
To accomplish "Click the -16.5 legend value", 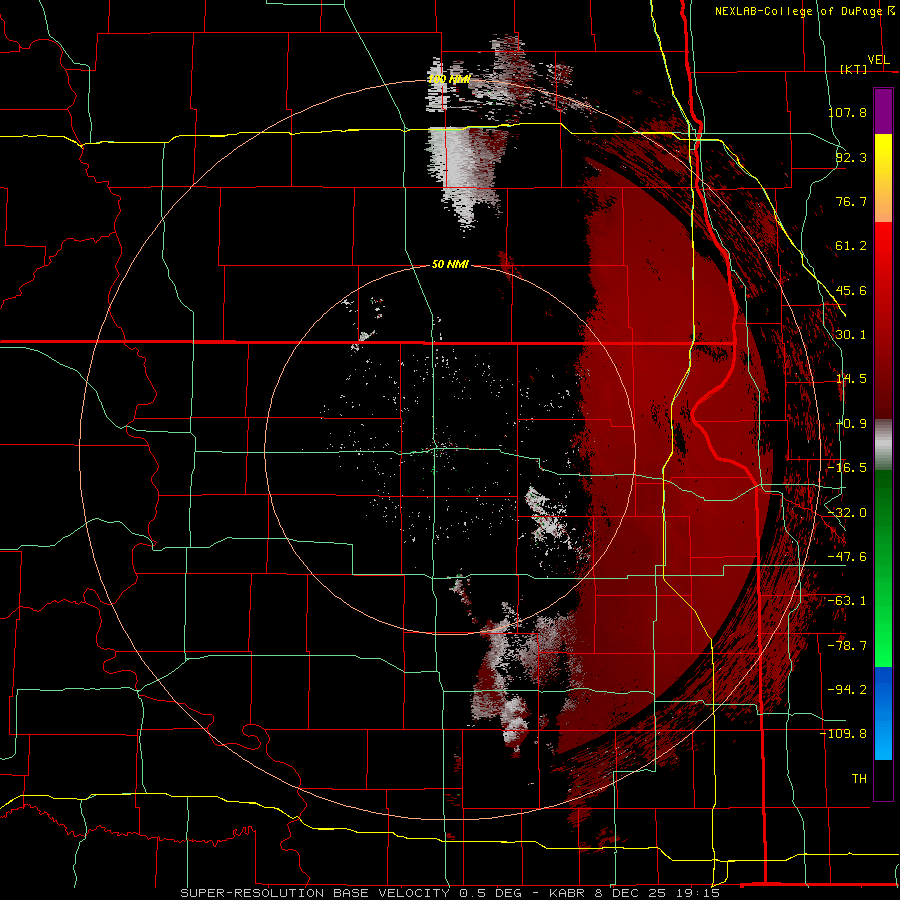I will pyautogui.click(x=847, y=468).
